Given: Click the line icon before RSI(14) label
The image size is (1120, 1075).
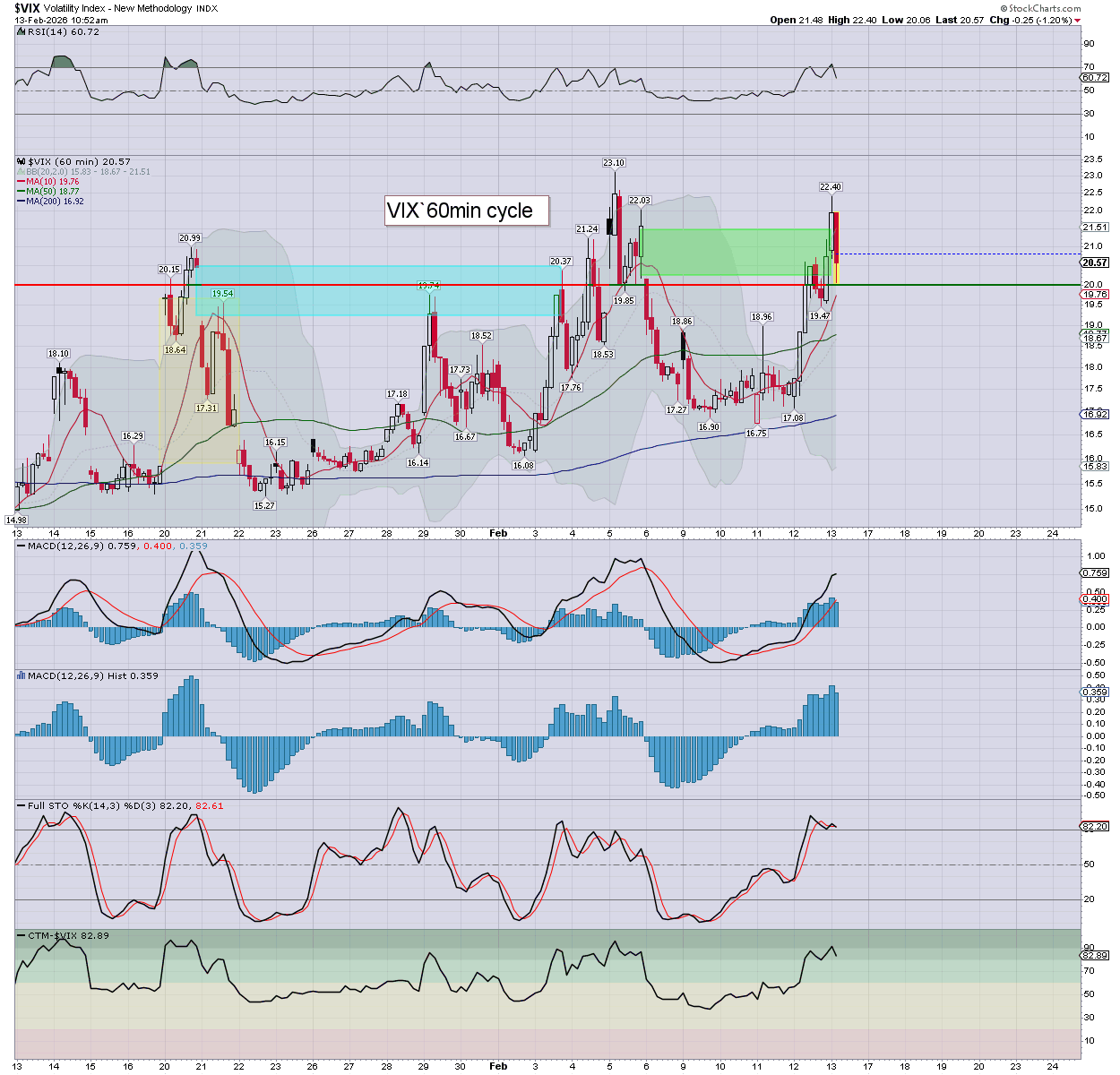Looking at the screenshot, I should [21, 32].
